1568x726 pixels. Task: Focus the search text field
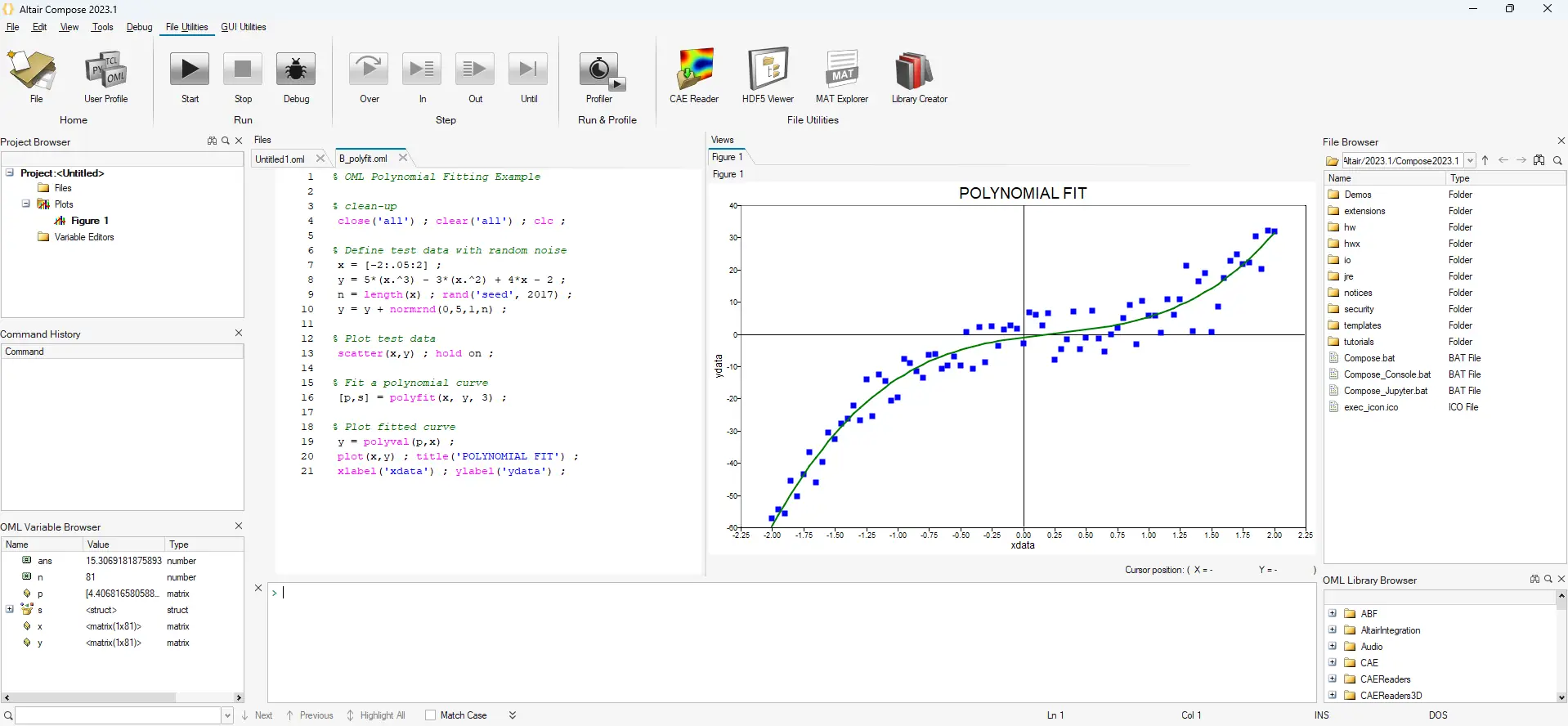pos(119,715)
